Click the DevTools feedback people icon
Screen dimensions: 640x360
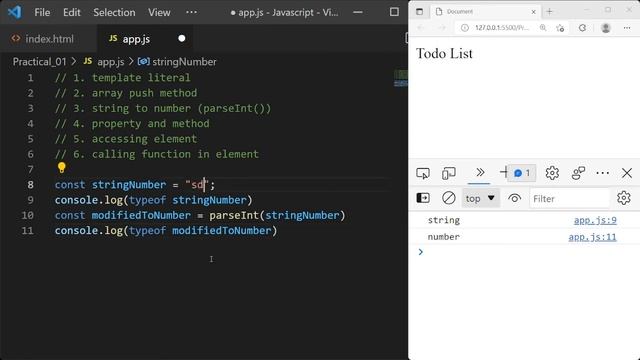click(x=578, y=173)
